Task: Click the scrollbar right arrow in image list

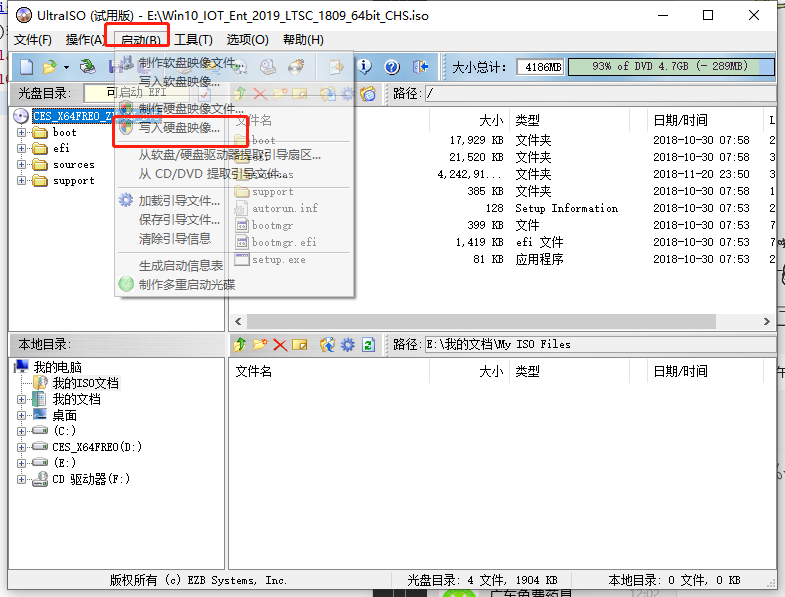Action: point(766,322)
